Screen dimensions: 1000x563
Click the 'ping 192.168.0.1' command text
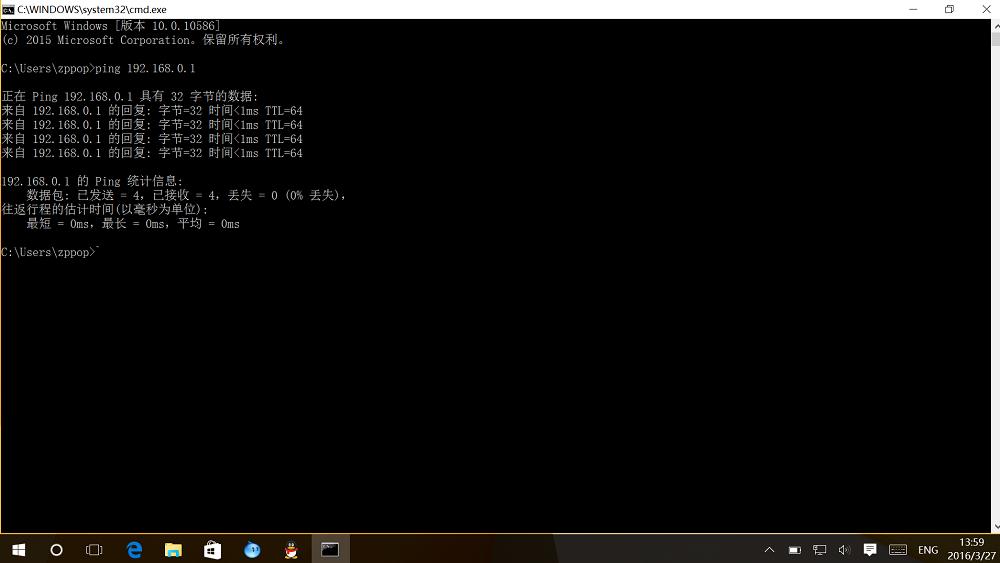point(145,68)
